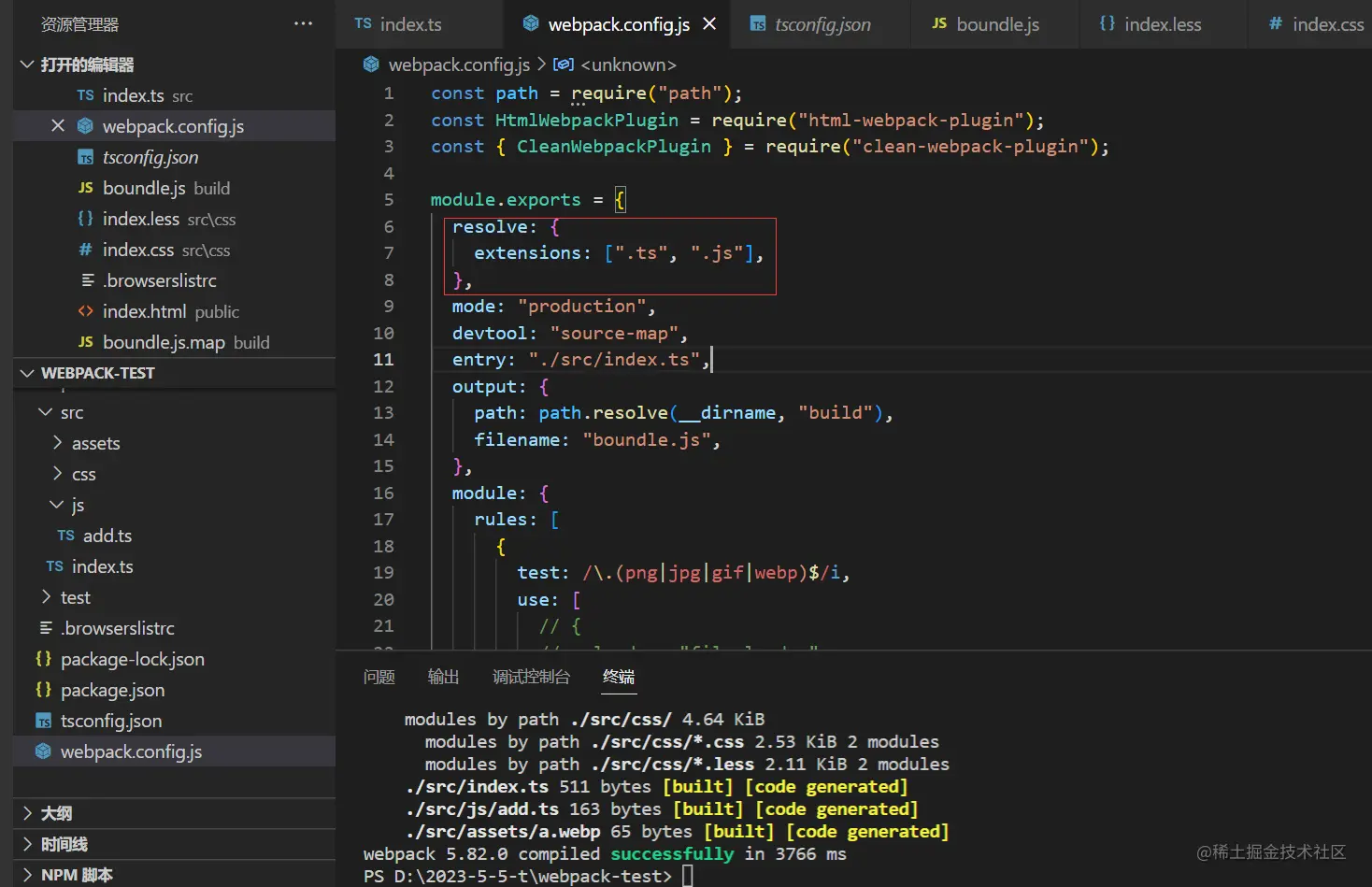Click the JS icon beside boundle.js.map build
Viewport: 1372px width, 887px height.
point(85,342)
